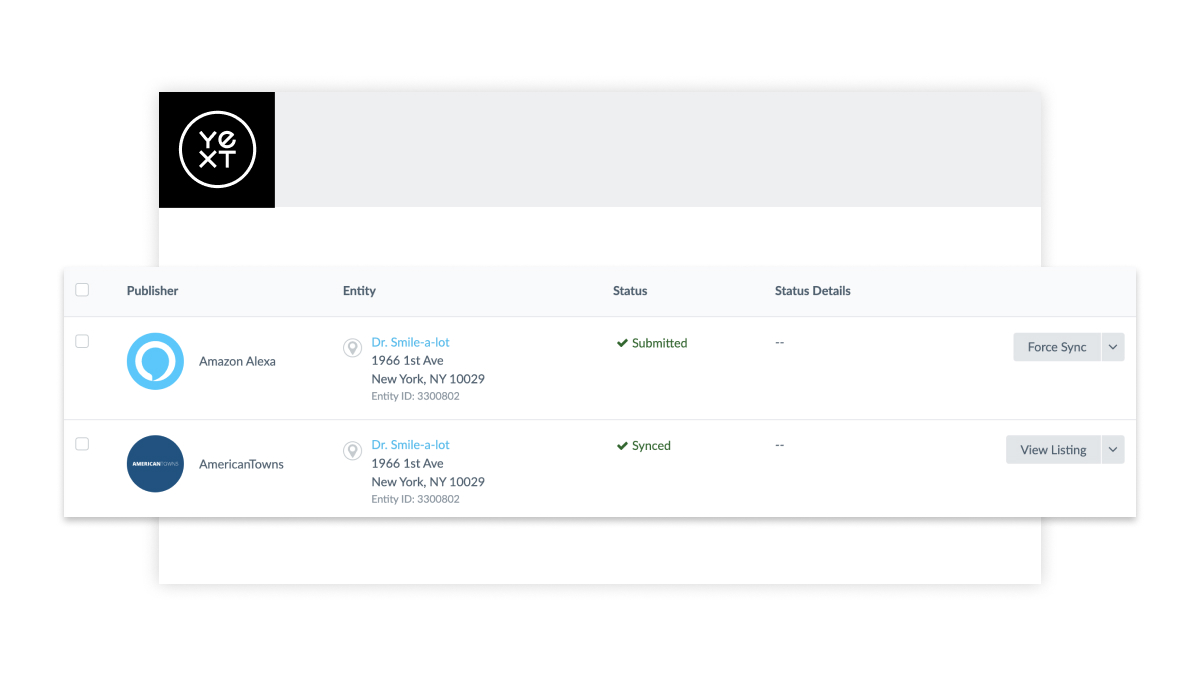The height and width of the screenshot is (675, 1200).
Task: Click the Publisher column header
Action: pyautogui.click(x=152, y=291)
